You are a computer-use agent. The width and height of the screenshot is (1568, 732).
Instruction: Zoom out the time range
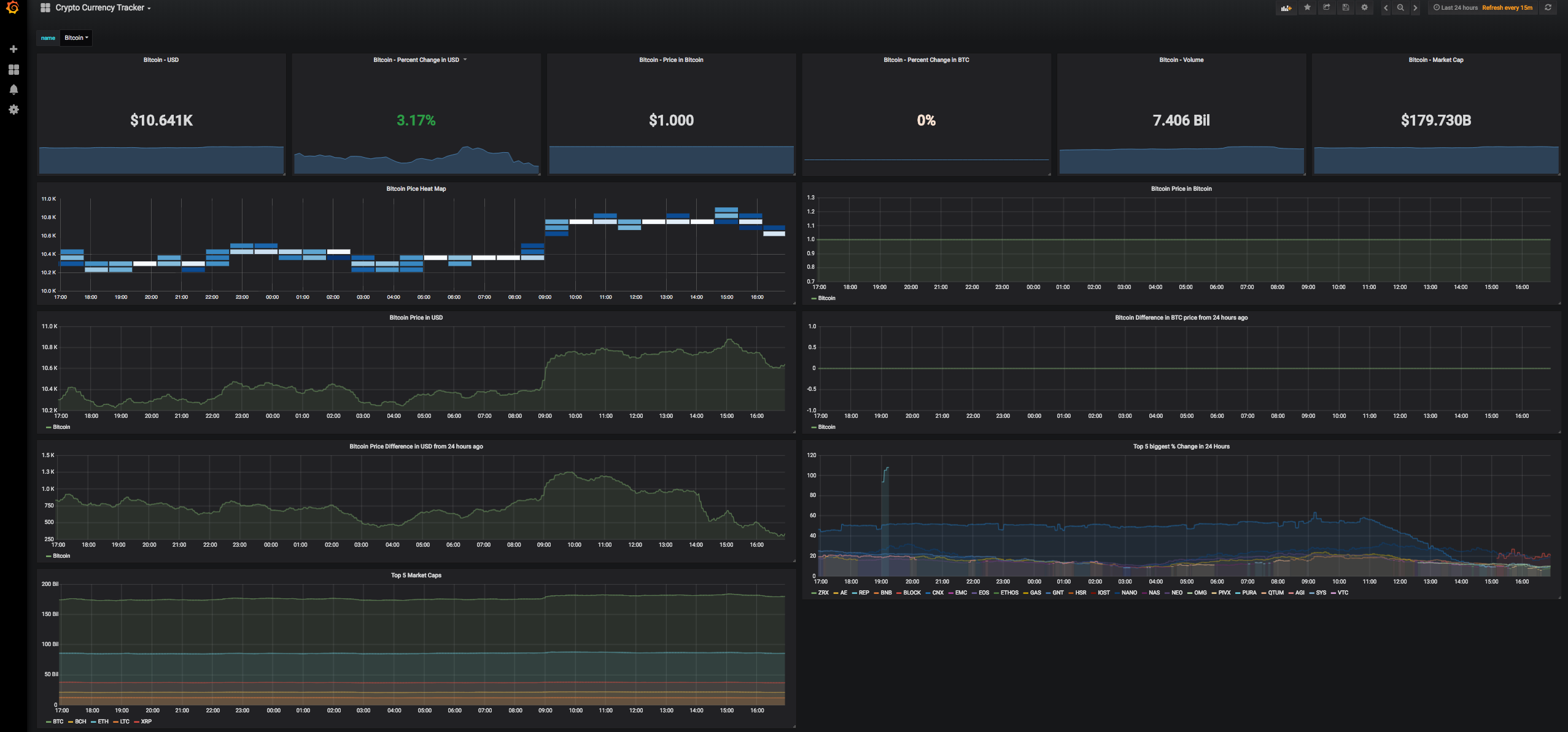(x=1400, y=8)
